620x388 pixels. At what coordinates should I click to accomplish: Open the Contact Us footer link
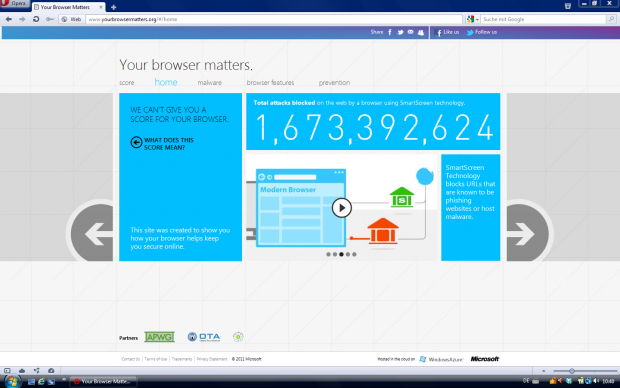click(130, 359)
